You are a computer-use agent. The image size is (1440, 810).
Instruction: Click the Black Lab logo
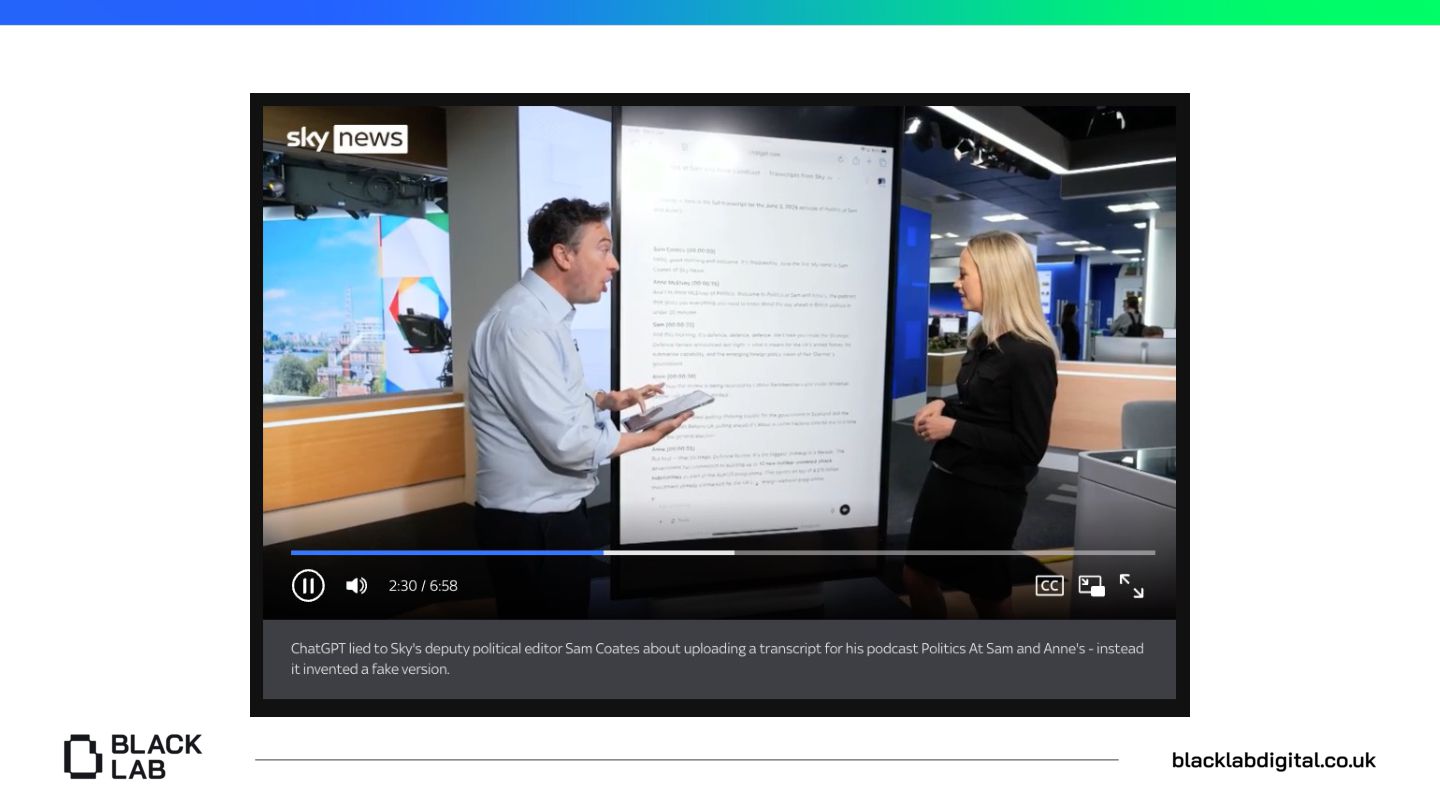click(133, 756)
